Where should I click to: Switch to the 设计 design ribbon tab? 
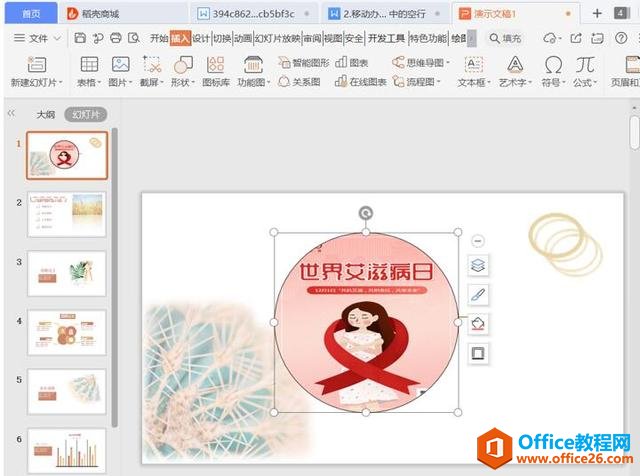point(201,38)
